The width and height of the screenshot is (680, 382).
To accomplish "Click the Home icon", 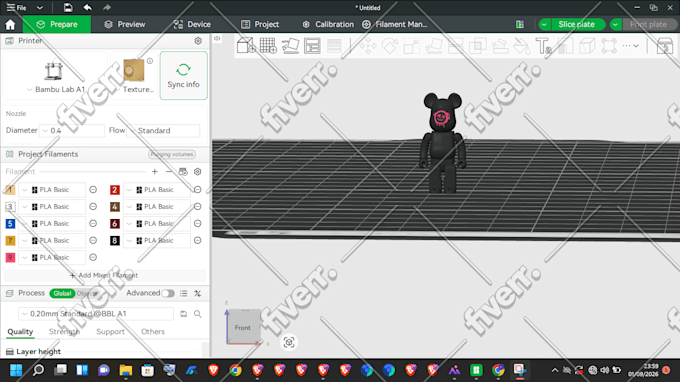I will pos(10,25).
